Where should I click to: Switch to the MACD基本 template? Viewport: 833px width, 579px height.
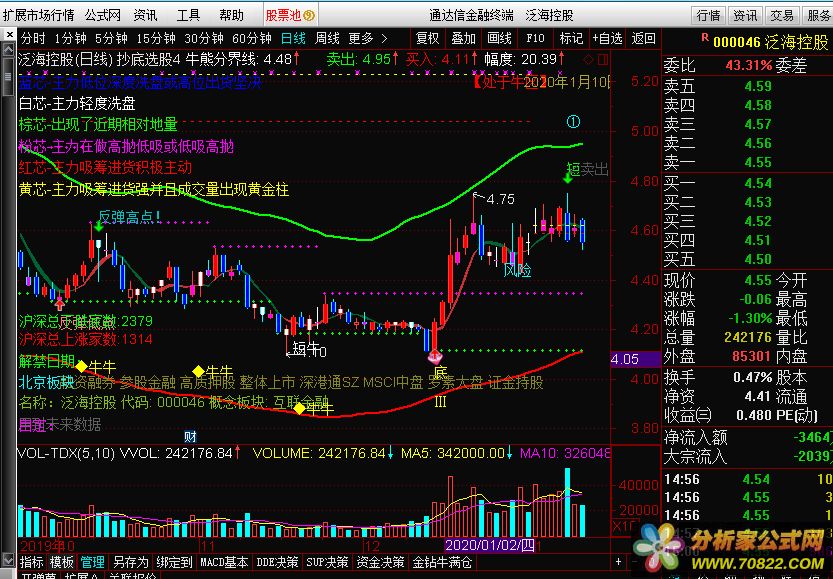tap(224, 561)
